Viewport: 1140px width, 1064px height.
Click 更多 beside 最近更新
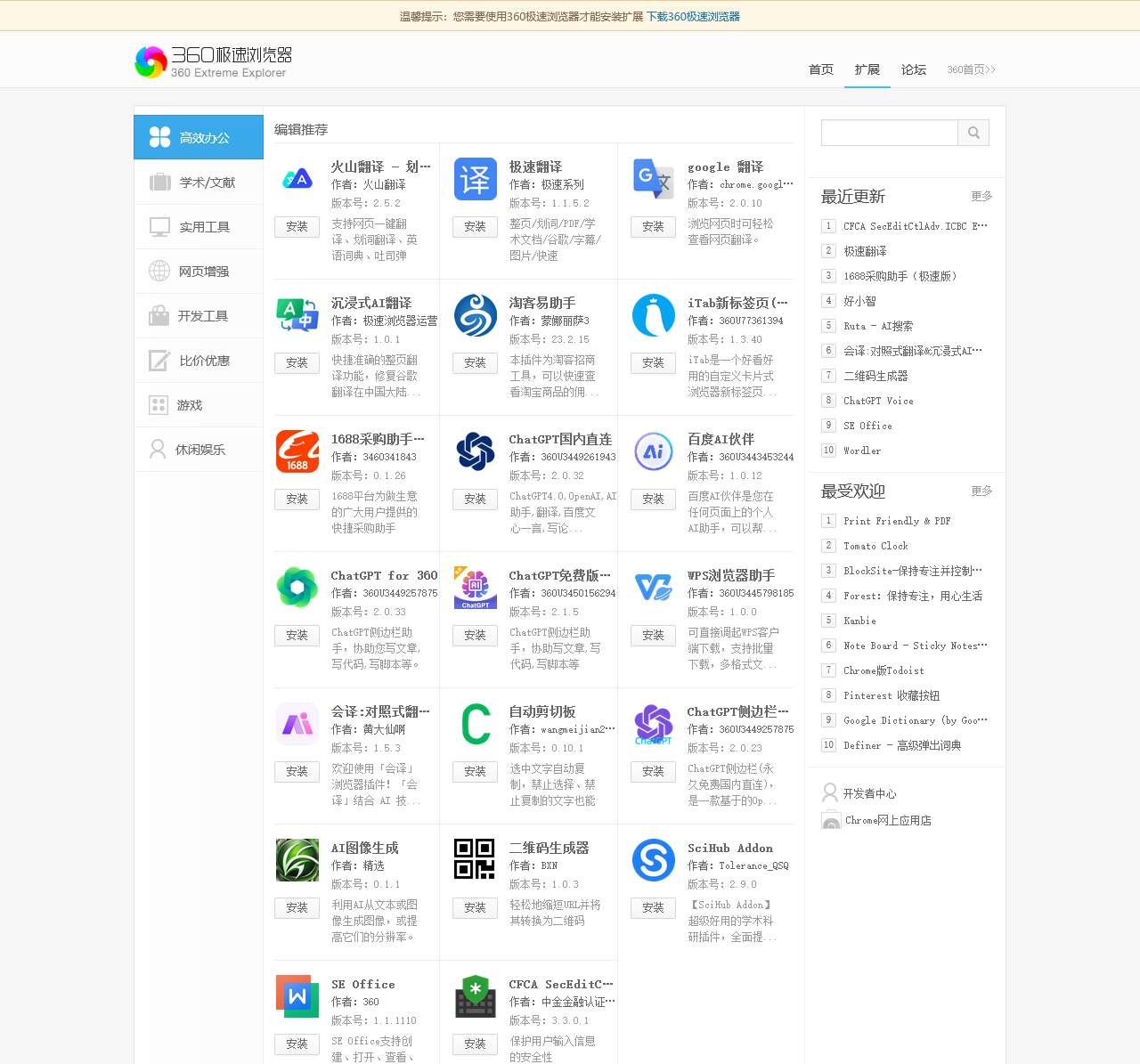click(981, 196)
